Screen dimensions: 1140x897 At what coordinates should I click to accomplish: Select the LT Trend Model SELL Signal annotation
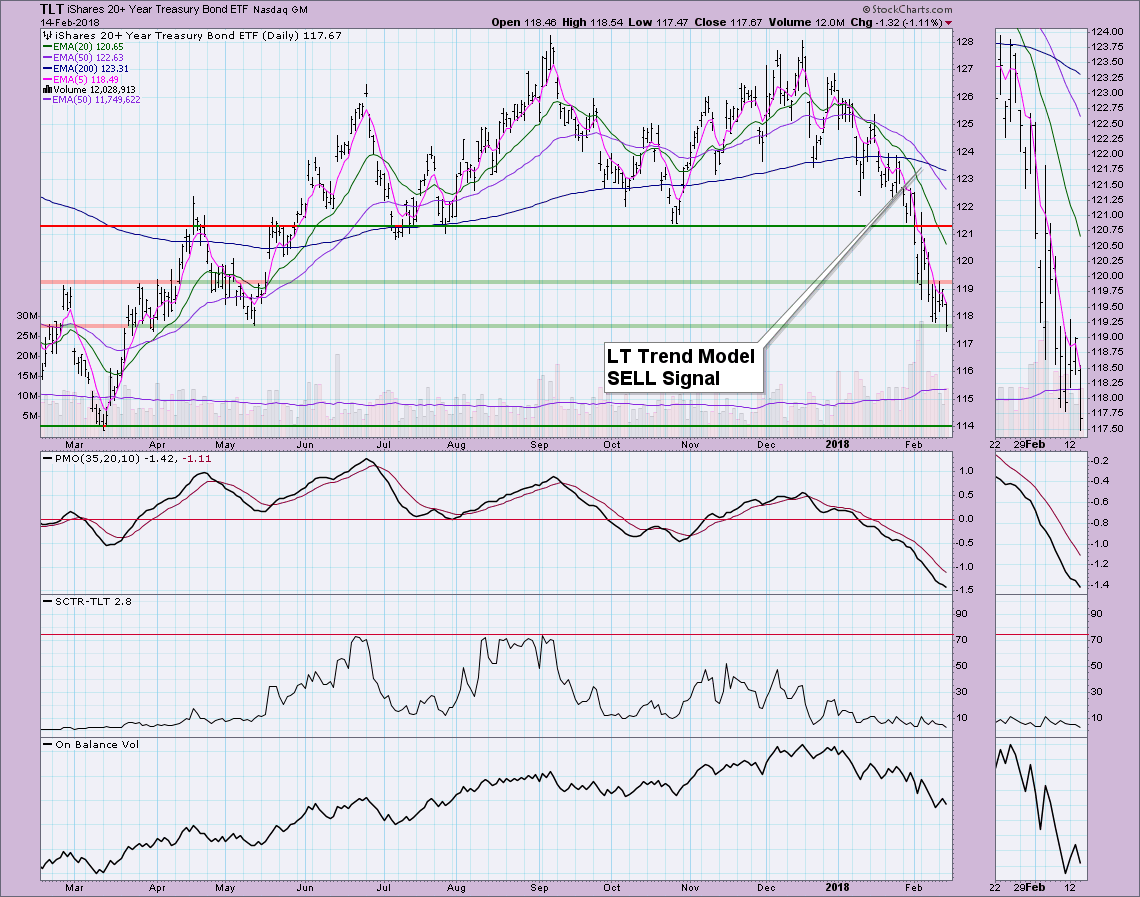pyautogui.click(x=680, y=367)
